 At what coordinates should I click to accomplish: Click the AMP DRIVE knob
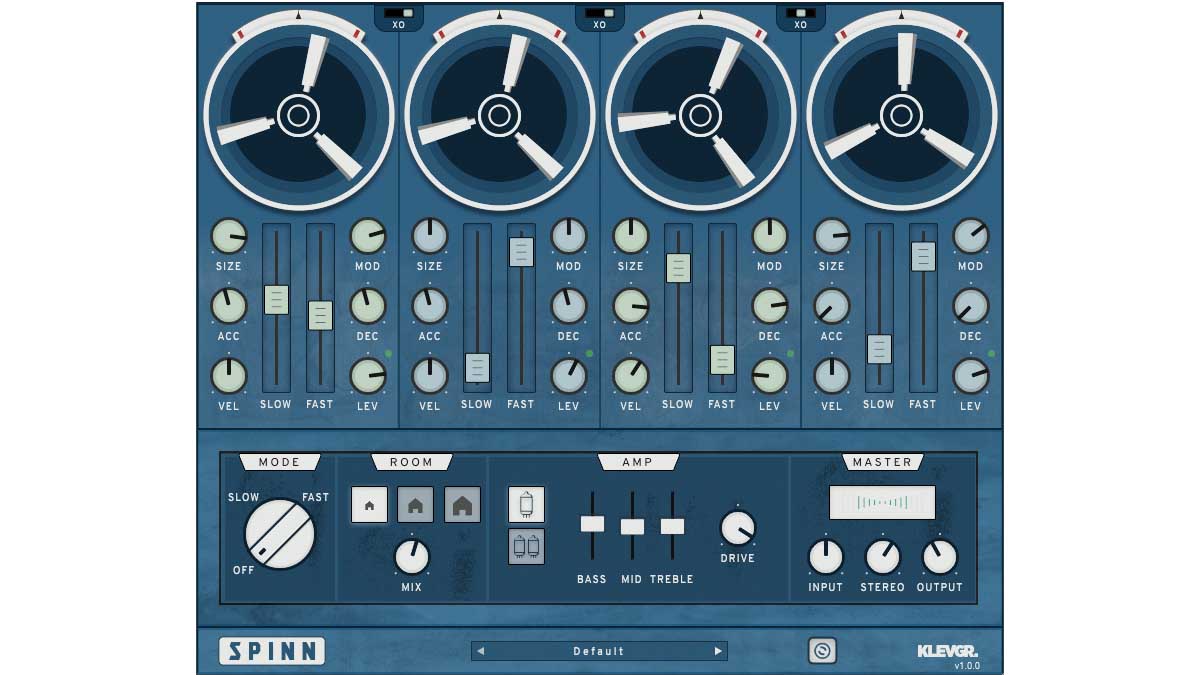pos(738,528)
